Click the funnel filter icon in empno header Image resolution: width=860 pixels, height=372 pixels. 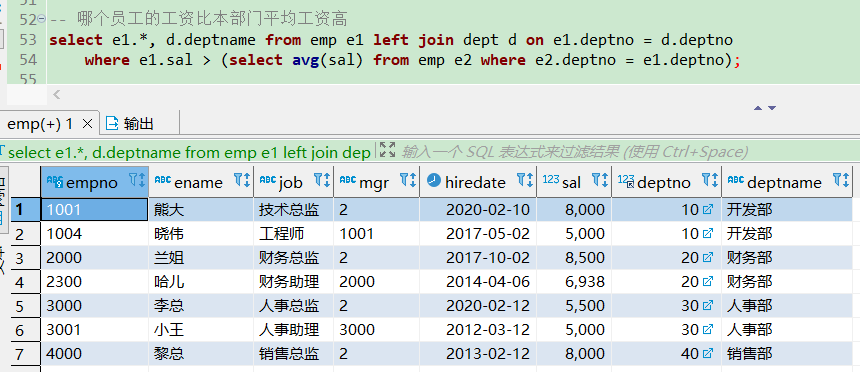(x=133, y=179)
